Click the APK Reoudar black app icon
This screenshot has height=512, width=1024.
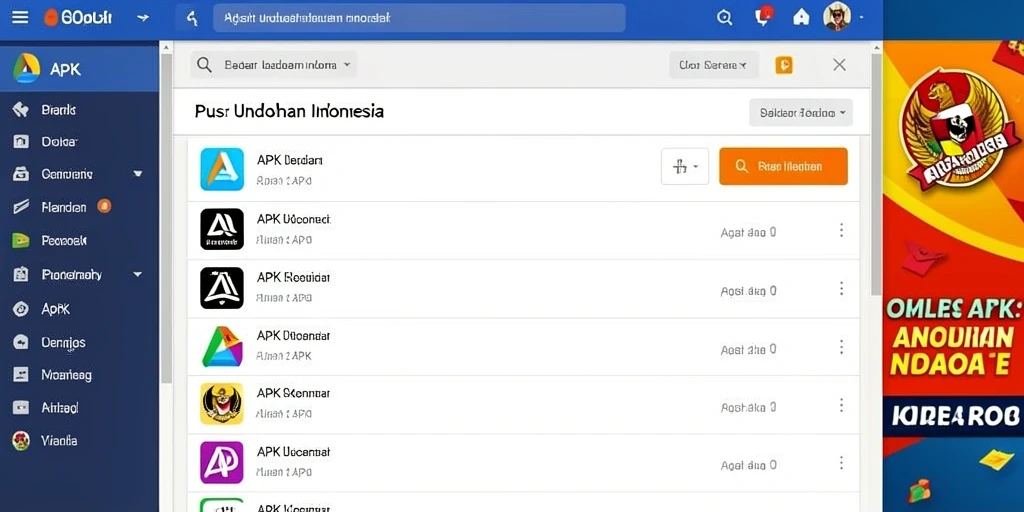(x=222, y=287)
